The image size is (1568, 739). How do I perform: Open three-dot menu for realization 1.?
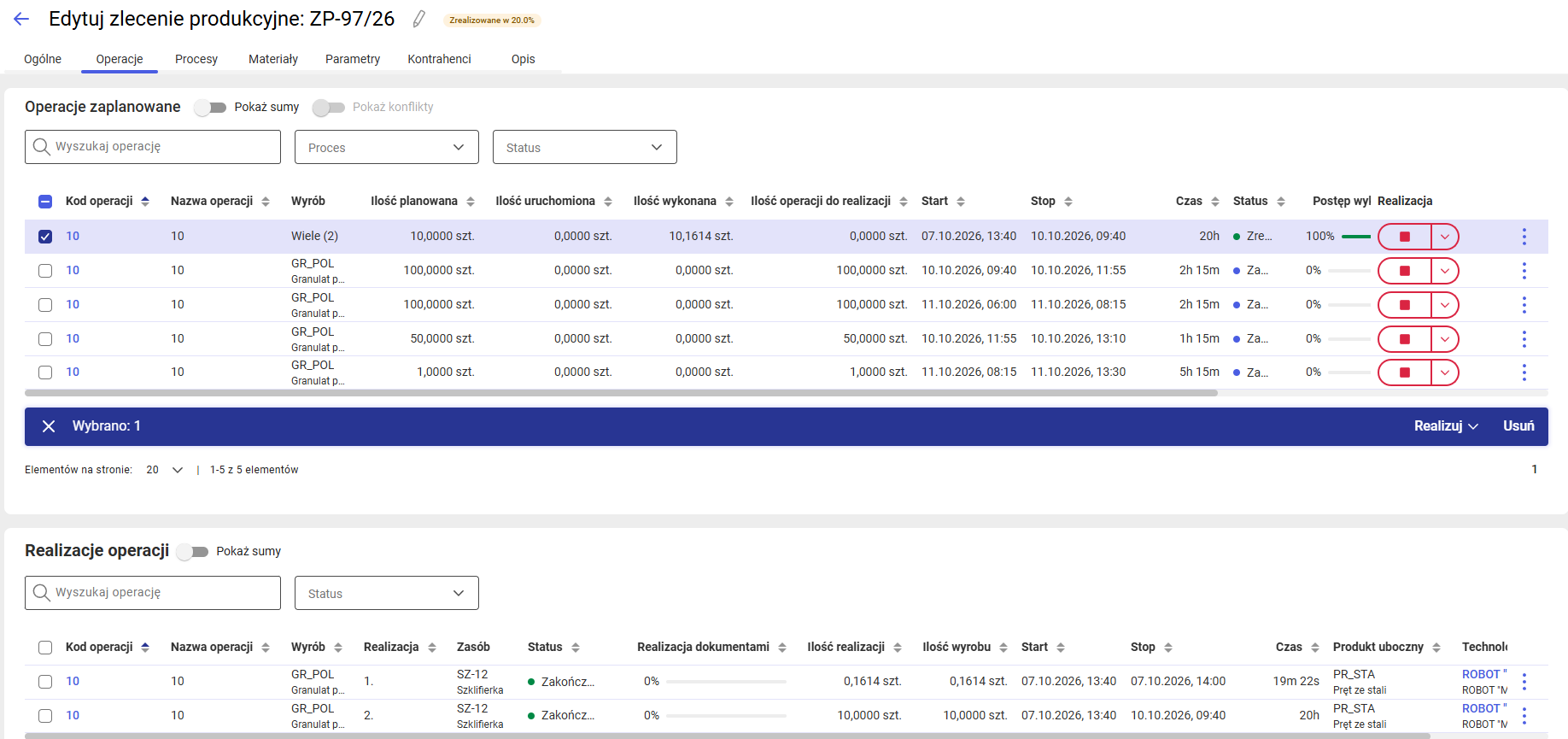(1524, 682)
